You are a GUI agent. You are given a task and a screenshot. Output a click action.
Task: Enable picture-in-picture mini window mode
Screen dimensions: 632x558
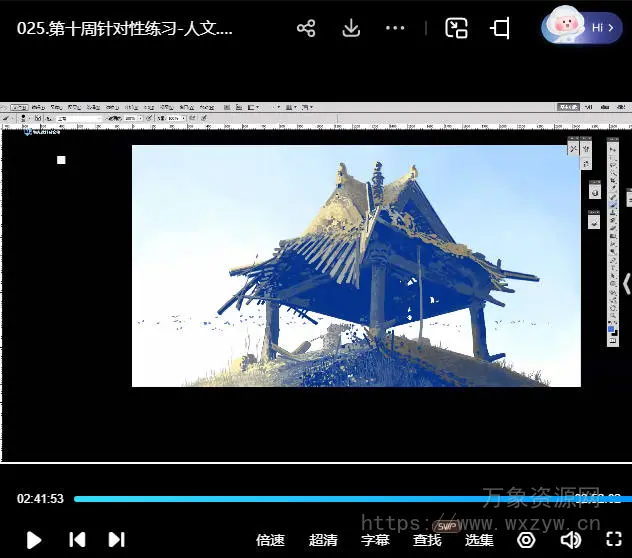[x=457, y=28]
